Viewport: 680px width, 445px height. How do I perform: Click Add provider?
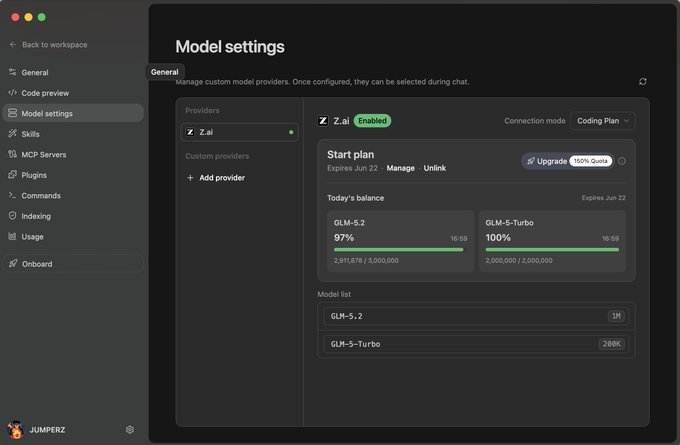point(222,178)
